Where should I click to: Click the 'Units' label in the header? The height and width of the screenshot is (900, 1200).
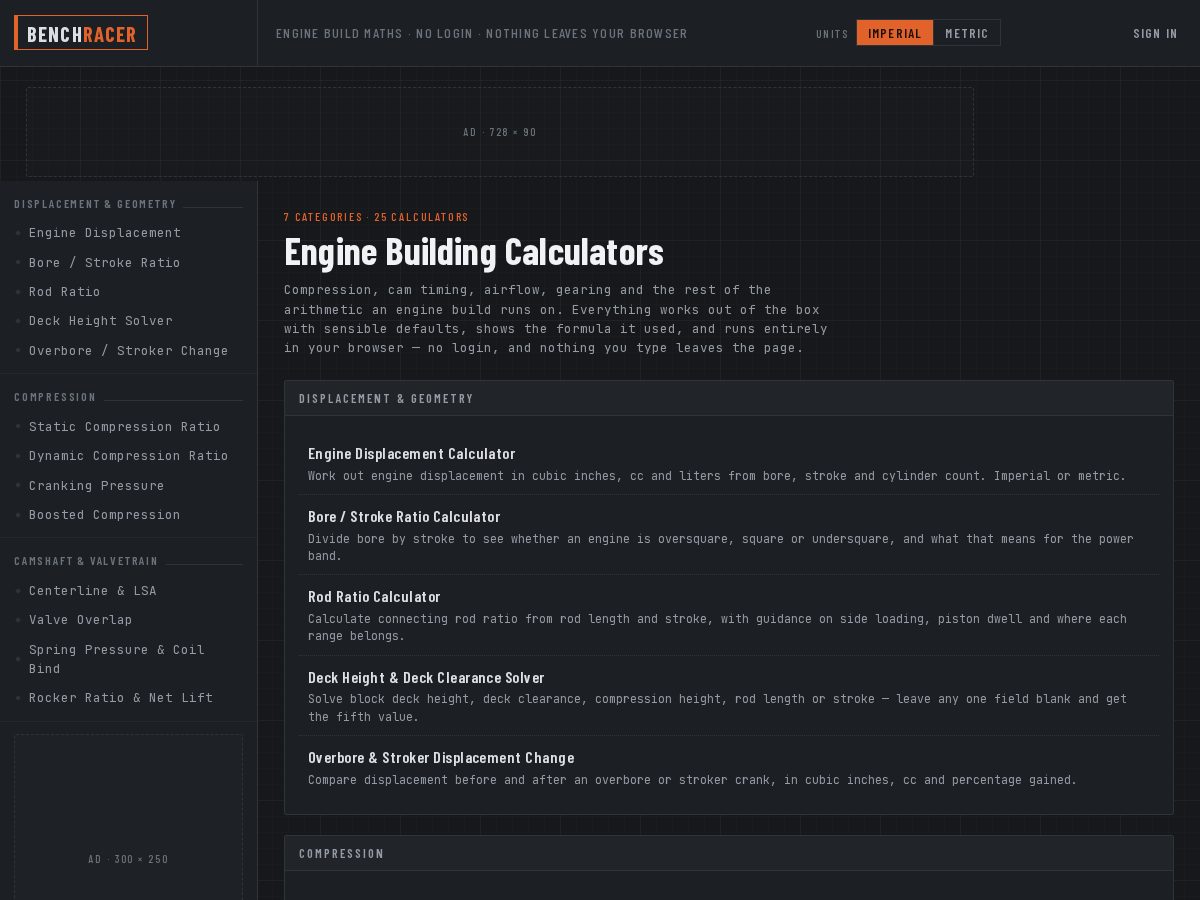[832, 34]
